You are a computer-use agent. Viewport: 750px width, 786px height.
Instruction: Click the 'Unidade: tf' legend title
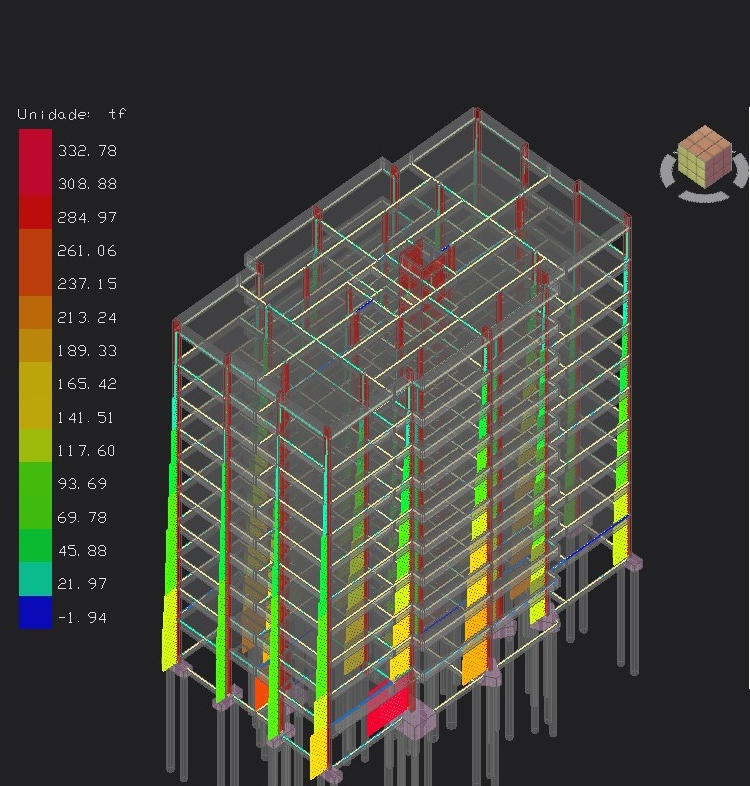coord(72,114)
